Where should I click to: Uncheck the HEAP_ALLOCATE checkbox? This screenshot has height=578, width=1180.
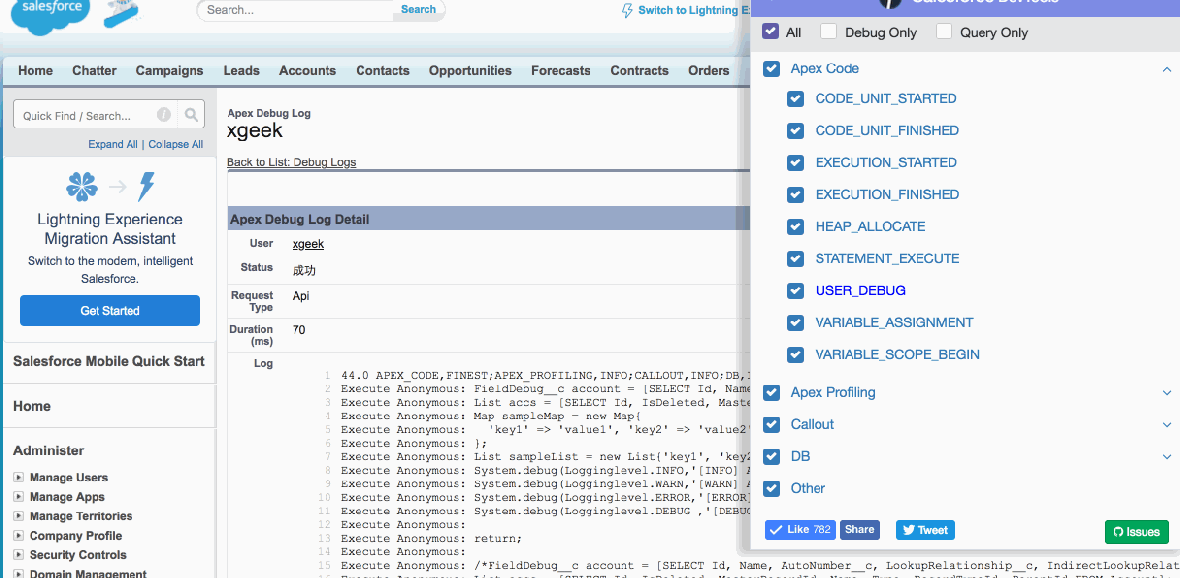point(795,226)
